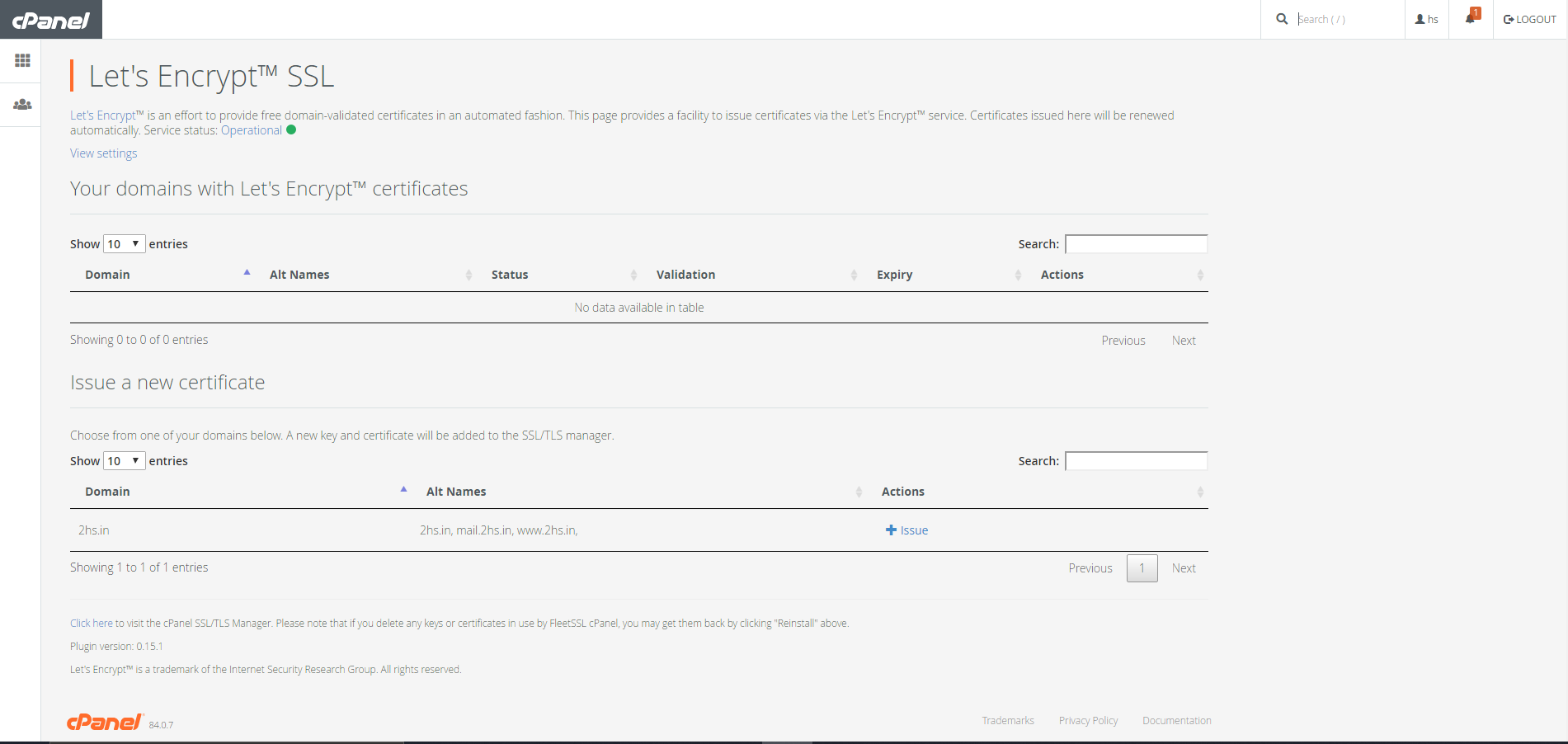Open the user manager people icon

22,105
